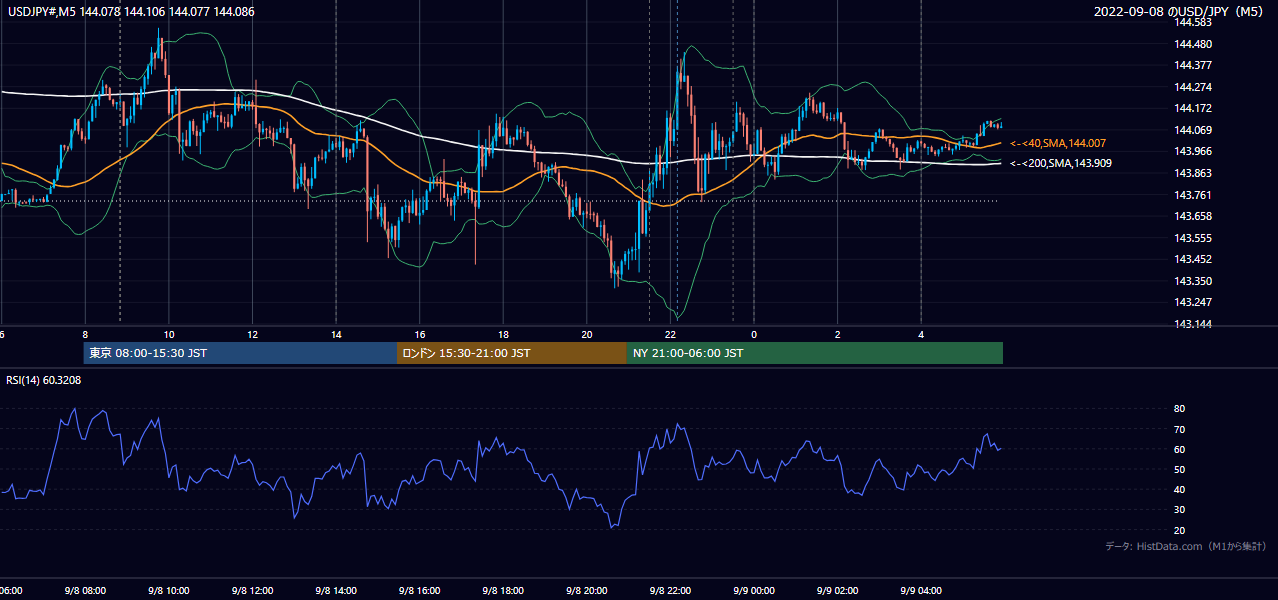Click hour label 18 under the price chart
The image size is (1278, 600).
click(x=503, y=335)
